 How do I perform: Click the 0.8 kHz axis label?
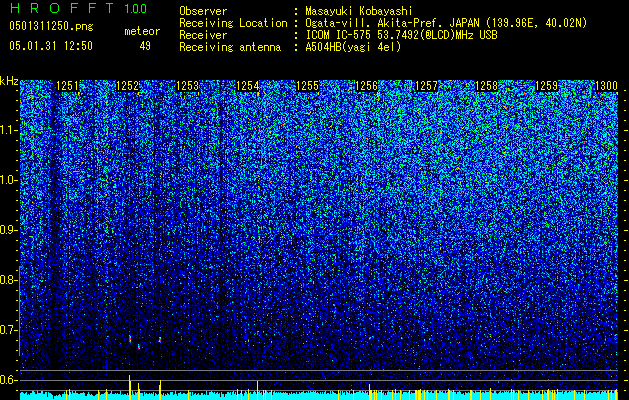(8, 280)
